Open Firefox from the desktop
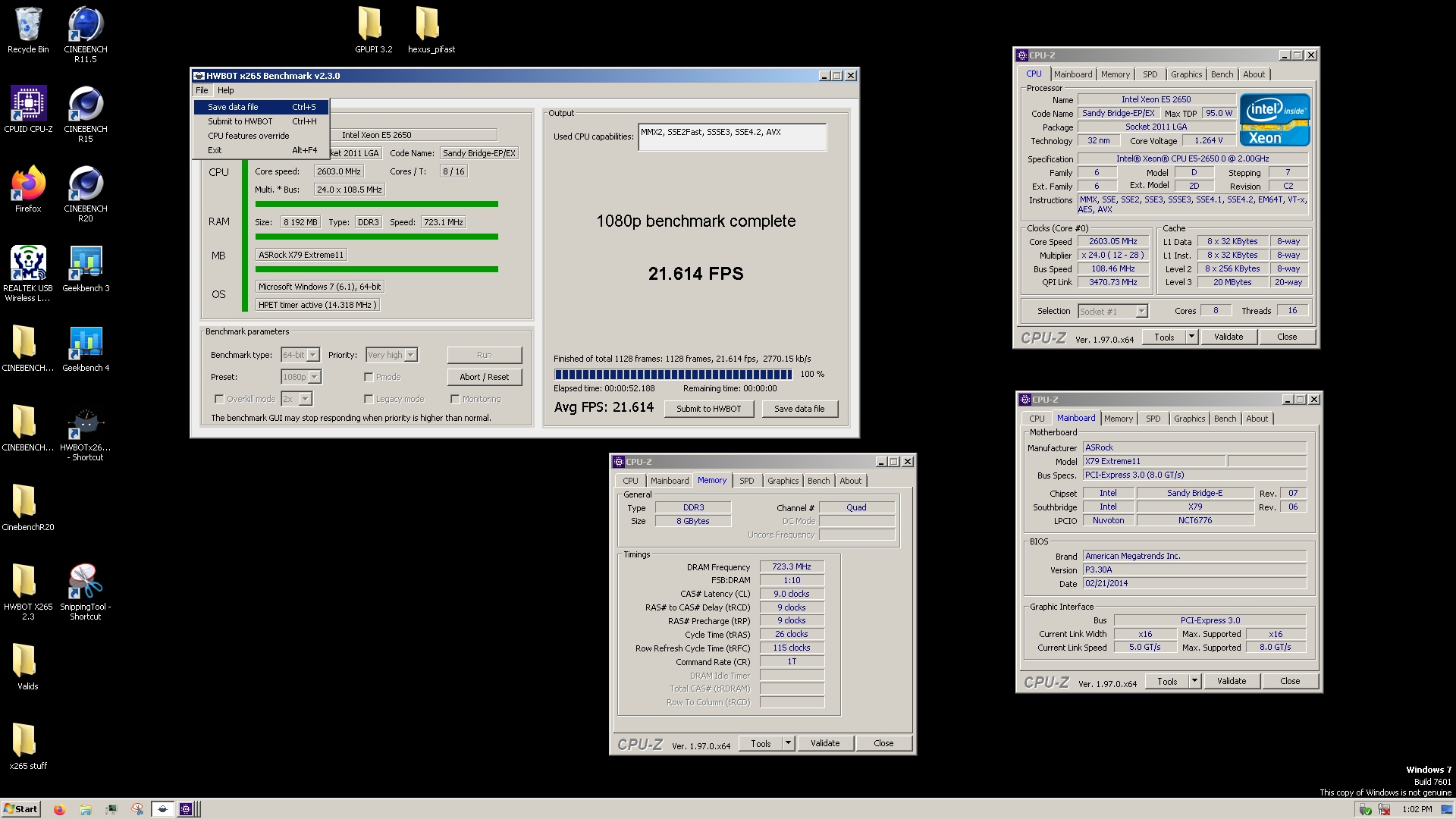The image size is (1456, 819). [28, 190]
